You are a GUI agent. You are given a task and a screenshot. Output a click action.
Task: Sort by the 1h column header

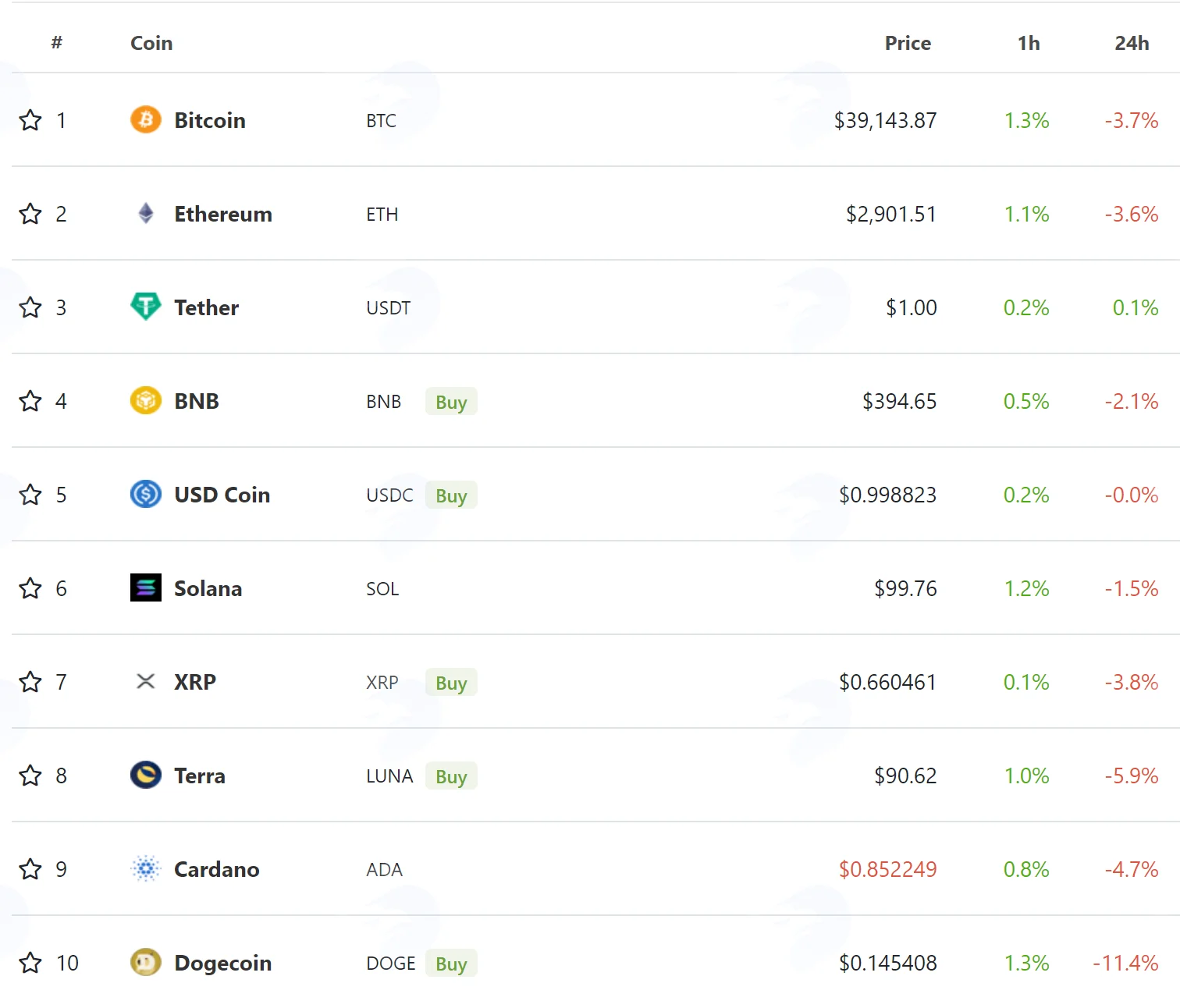(x=1029, y=43)
